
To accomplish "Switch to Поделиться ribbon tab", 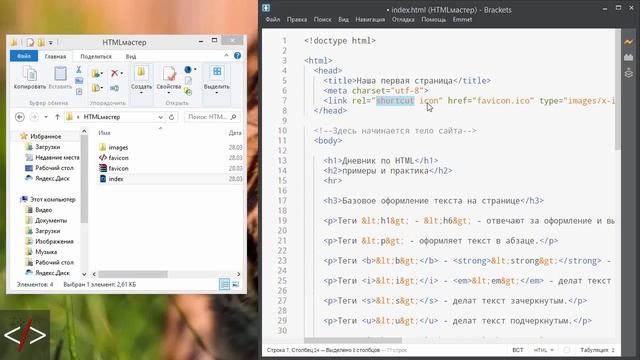I will (96, 56).
